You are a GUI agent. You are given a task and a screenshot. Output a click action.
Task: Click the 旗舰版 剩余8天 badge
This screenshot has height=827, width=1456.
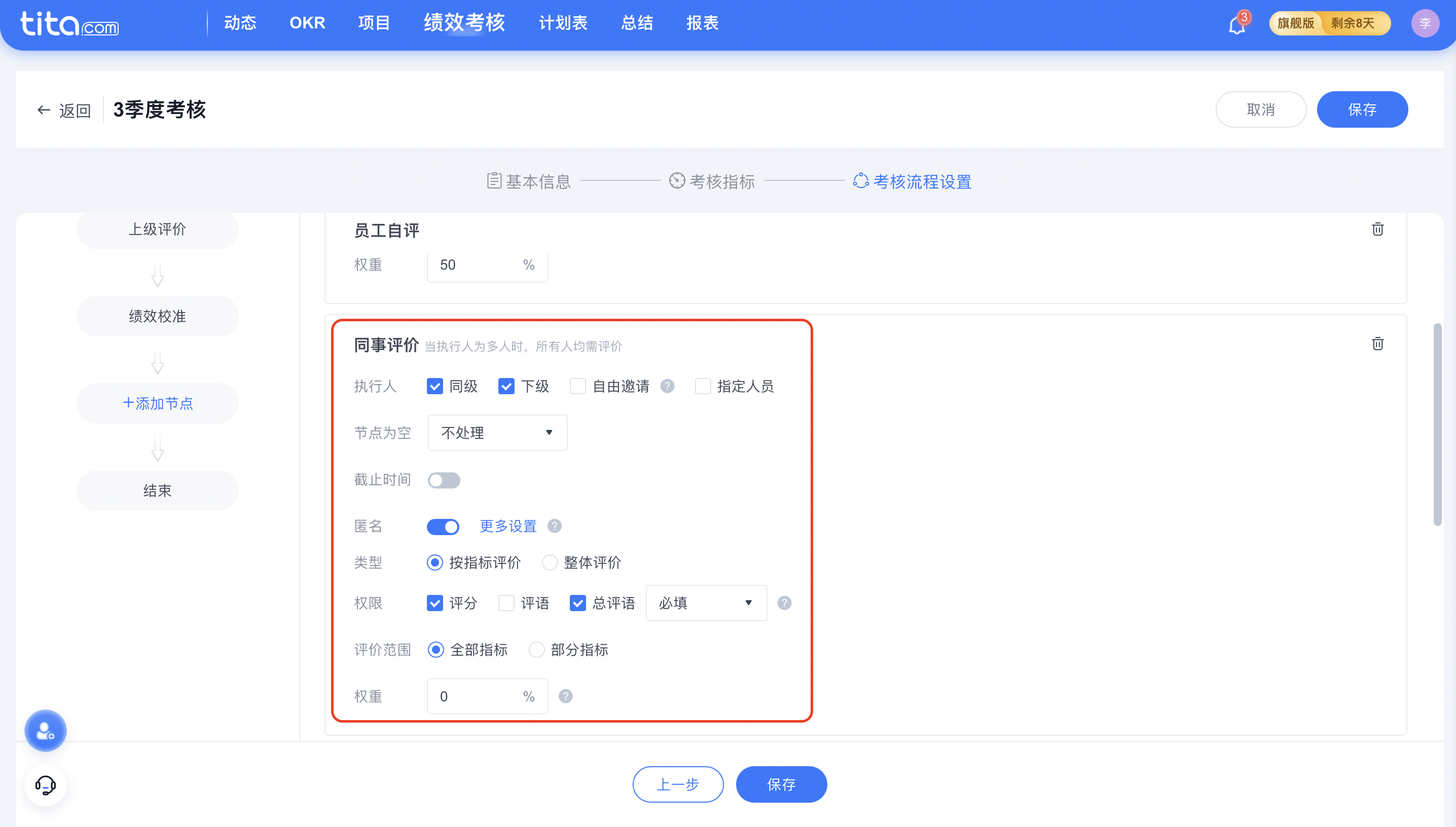1329,23
